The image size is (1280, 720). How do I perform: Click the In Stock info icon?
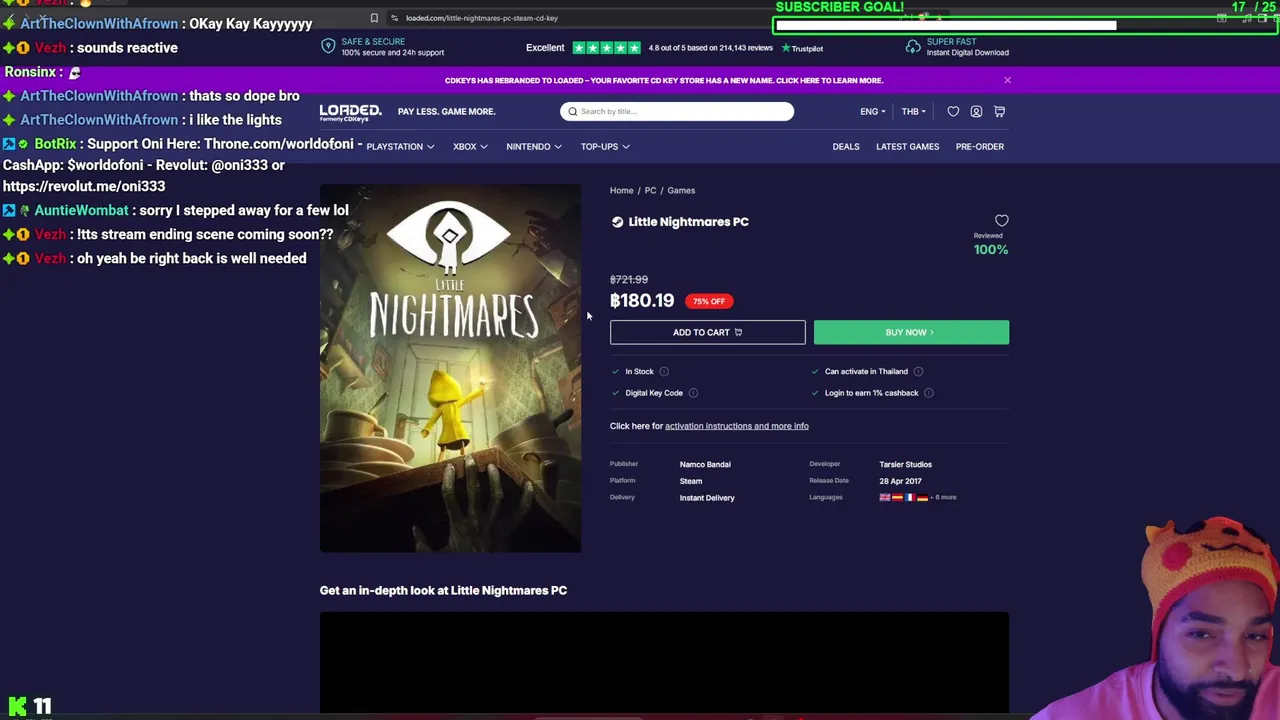pyautogui.click(x=664, y=371)
